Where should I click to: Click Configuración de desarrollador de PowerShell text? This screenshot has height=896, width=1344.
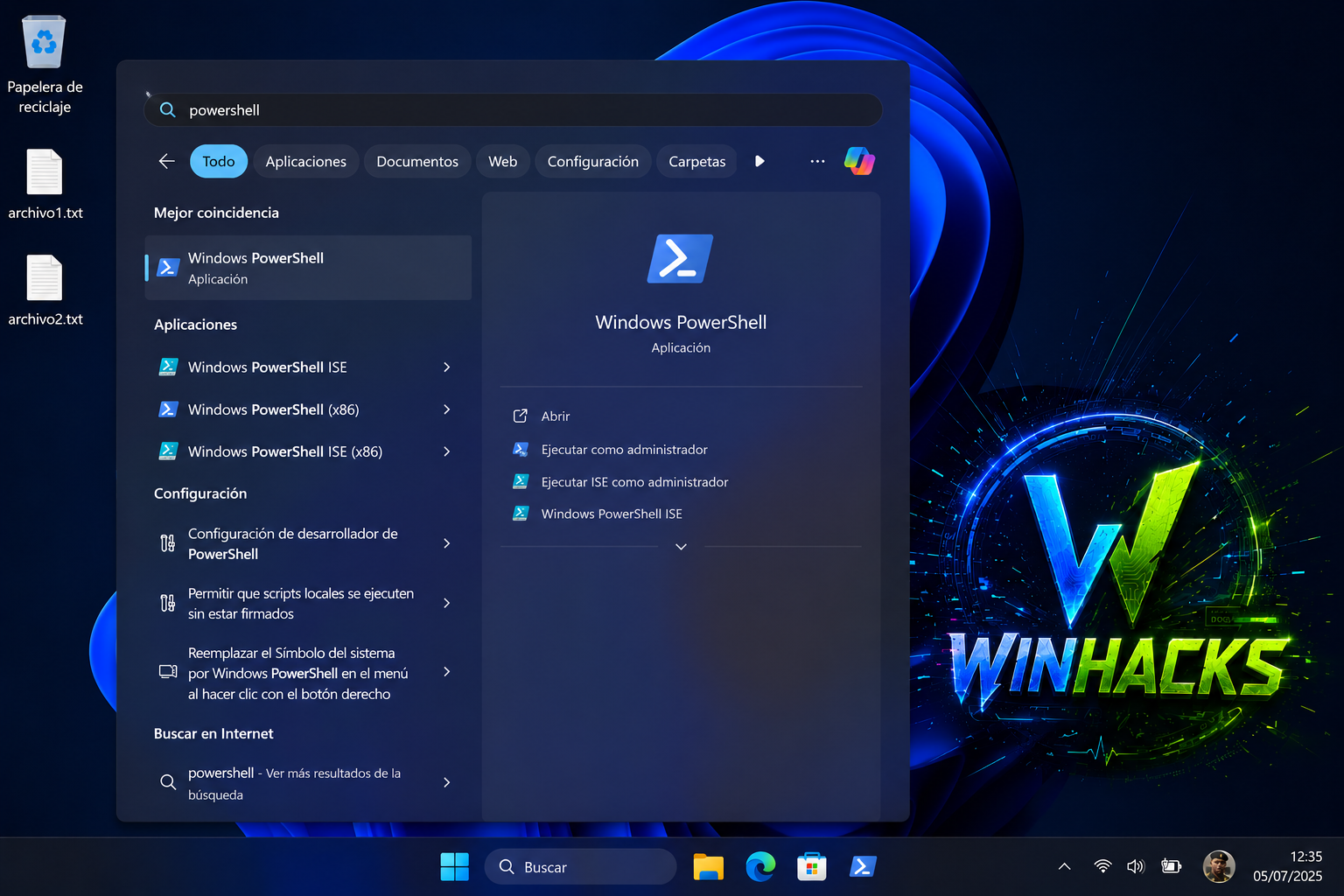coord(293,543)
